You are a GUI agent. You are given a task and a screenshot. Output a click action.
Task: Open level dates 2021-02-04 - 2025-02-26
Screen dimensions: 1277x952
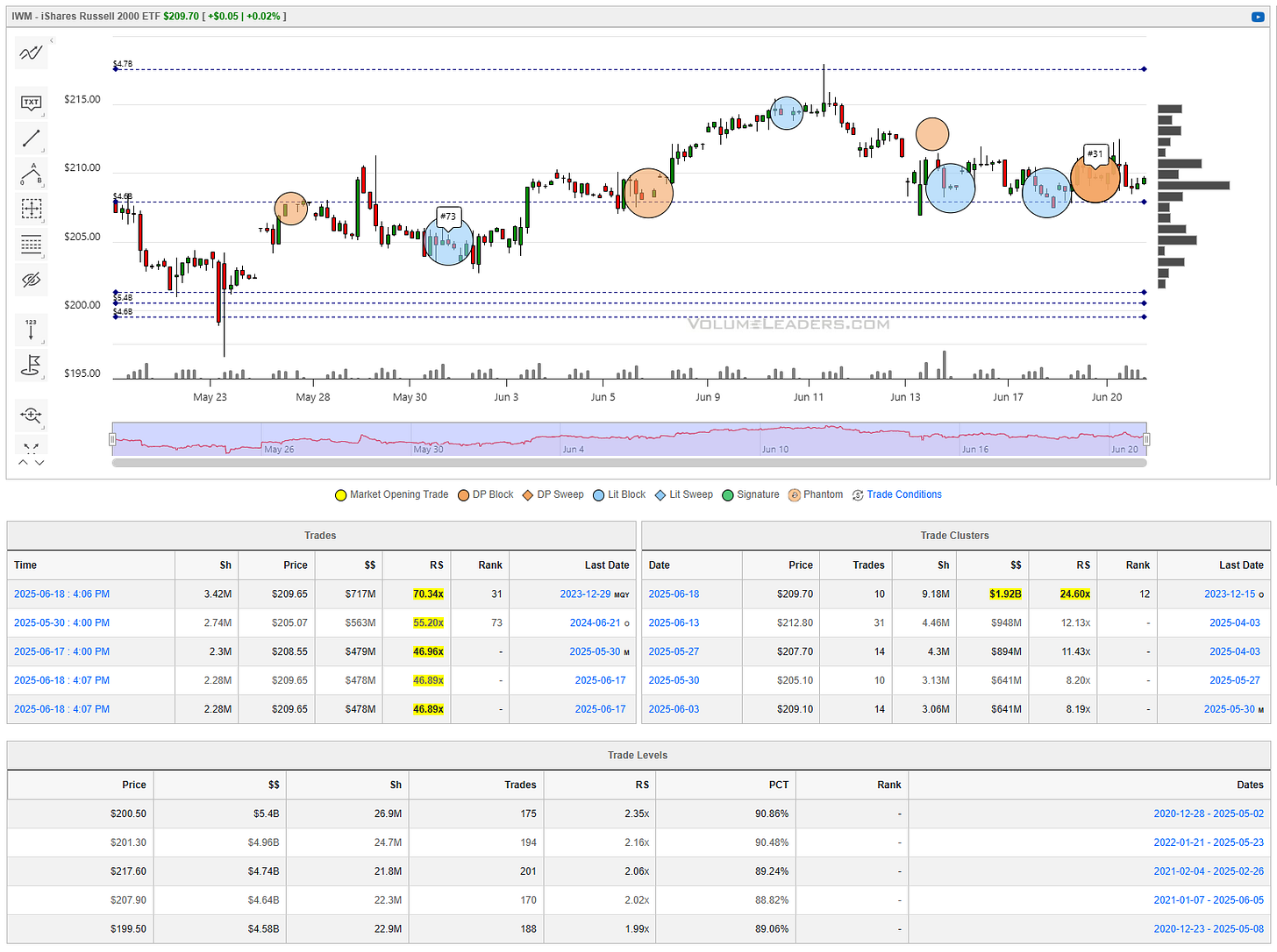pyautogui.click(x=1209, y=871)
